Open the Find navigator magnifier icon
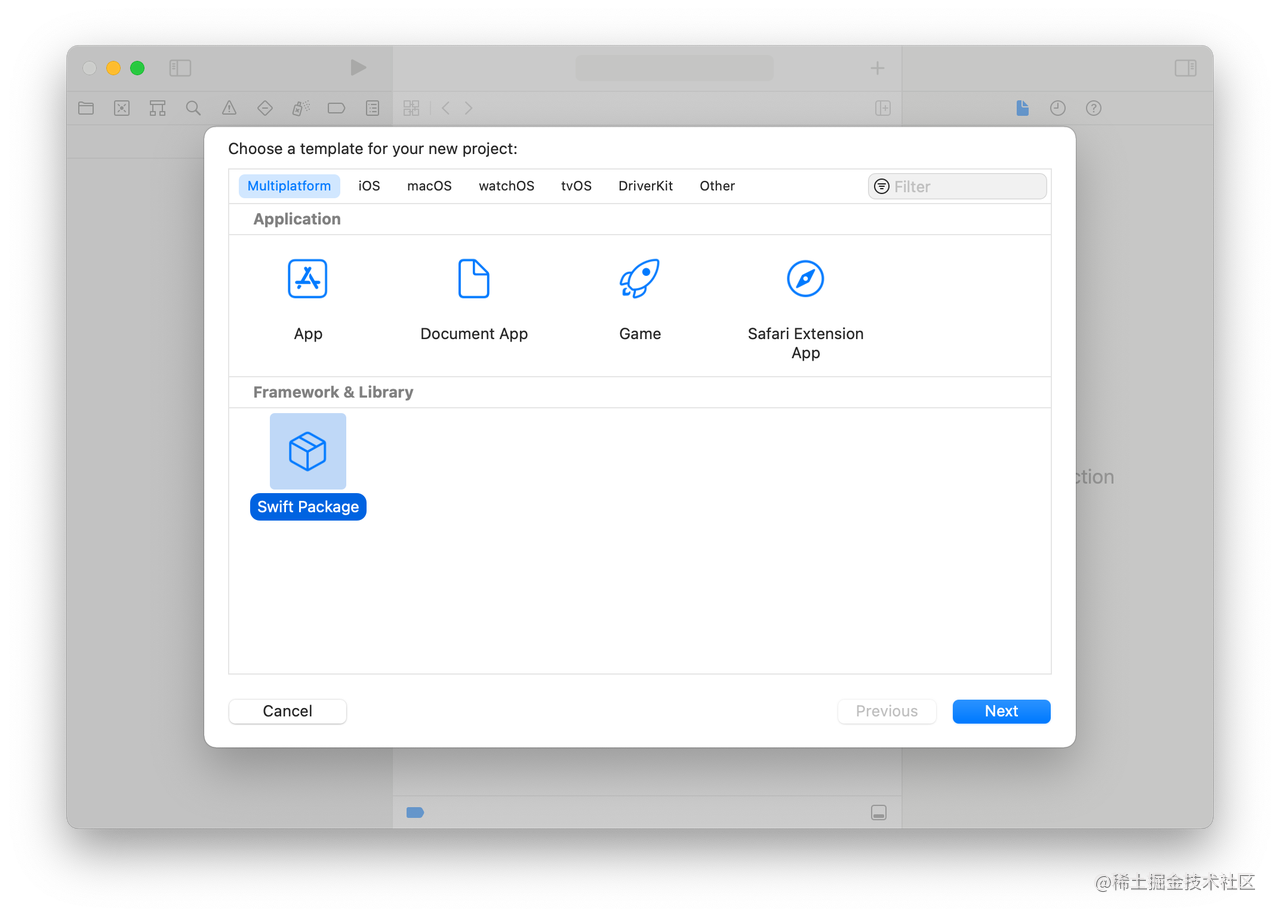 pyautogui.click(x=193, y=108)
